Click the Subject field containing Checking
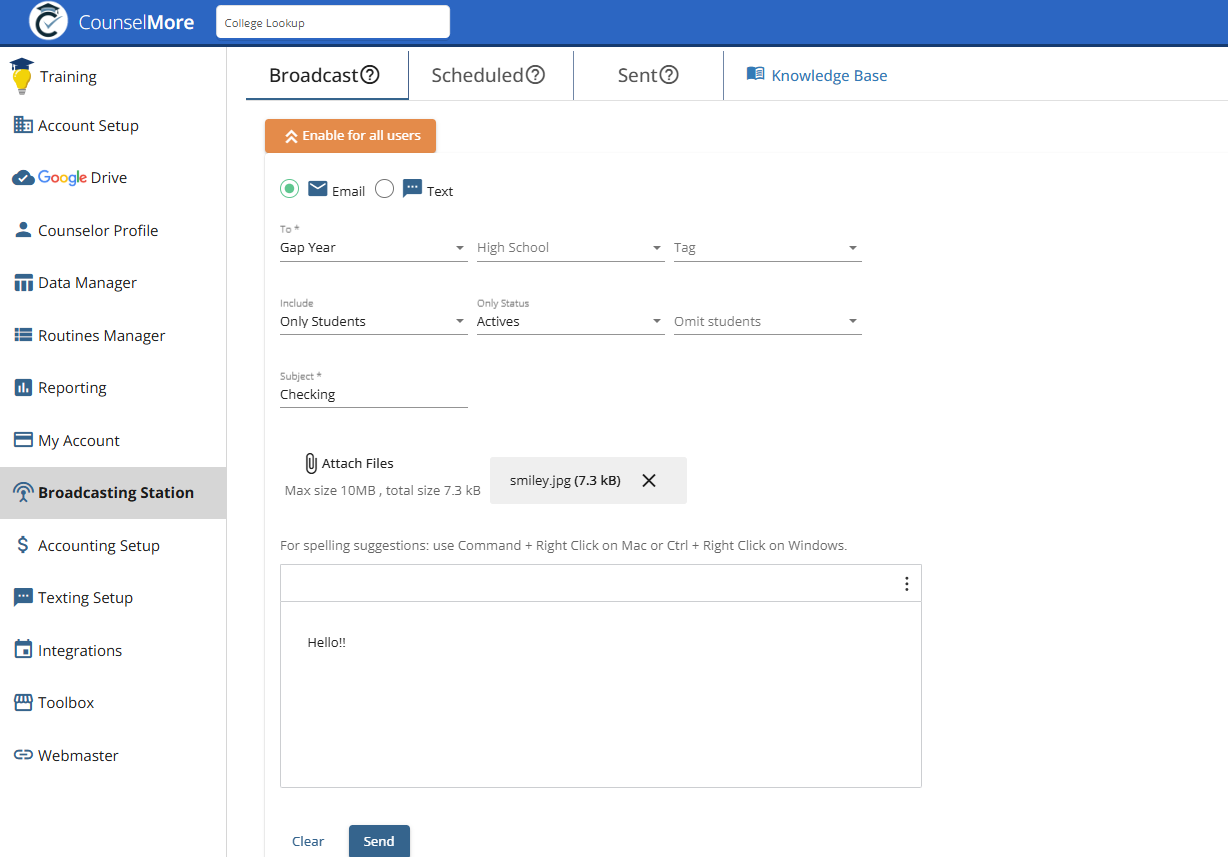This screenshot has height=857, width=1228. click(374, 394)
